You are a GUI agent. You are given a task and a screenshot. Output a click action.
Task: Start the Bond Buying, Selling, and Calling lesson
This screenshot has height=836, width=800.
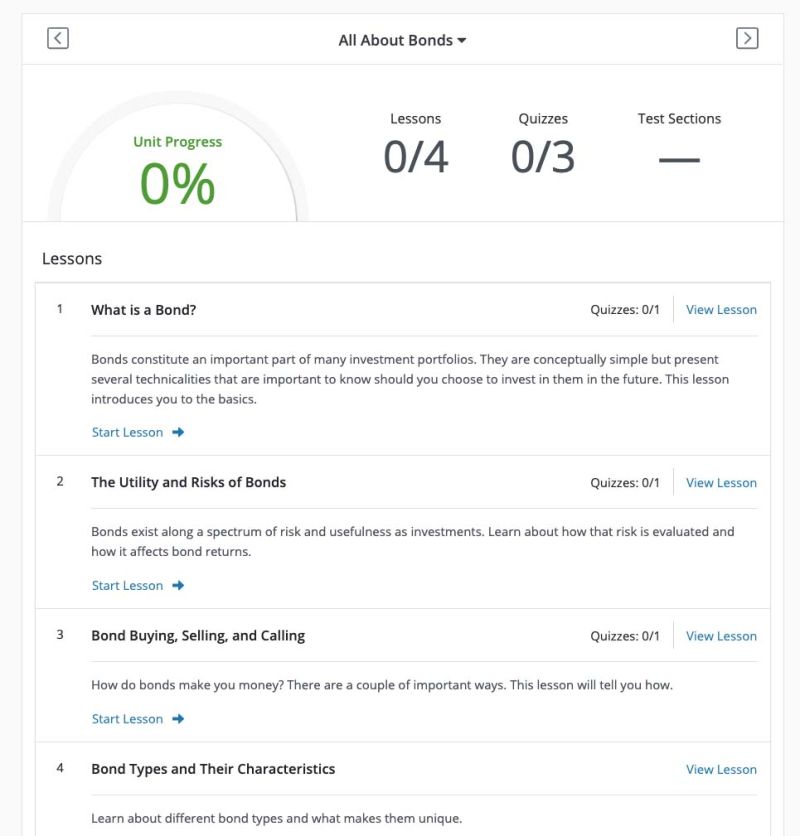(127, 719)
